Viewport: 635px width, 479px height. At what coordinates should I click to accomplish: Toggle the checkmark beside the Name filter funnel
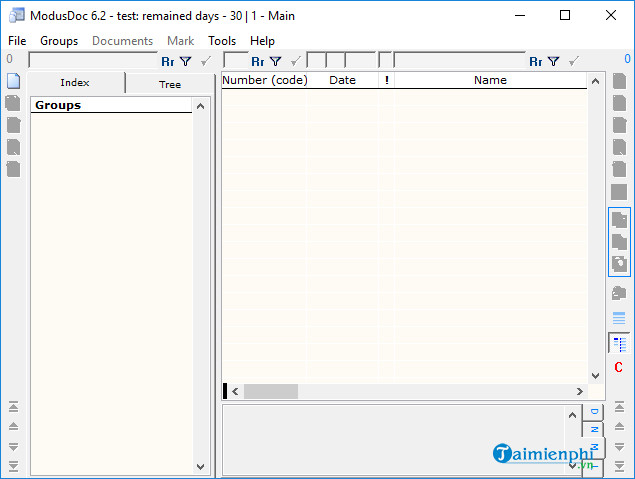coord(572,62)
